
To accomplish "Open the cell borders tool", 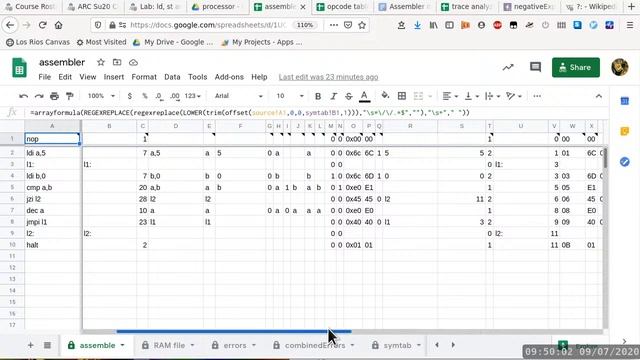I will (x=402, y=96).
